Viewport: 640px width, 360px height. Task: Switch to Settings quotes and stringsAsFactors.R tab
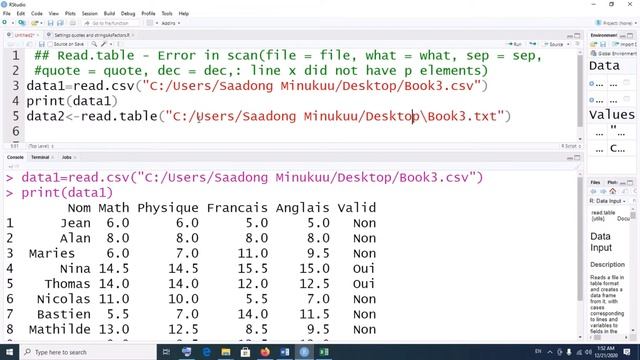click(91, 36)
